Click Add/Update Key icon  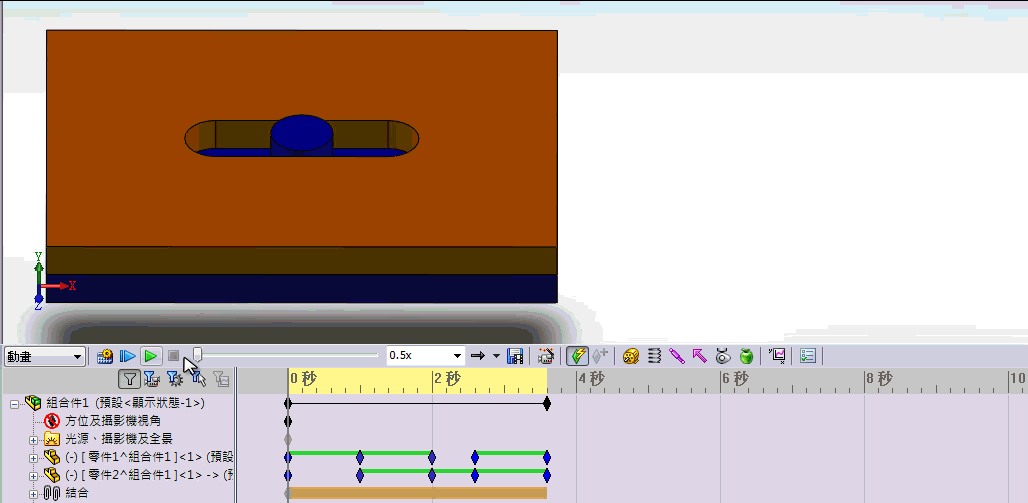[x=600, y=356]
